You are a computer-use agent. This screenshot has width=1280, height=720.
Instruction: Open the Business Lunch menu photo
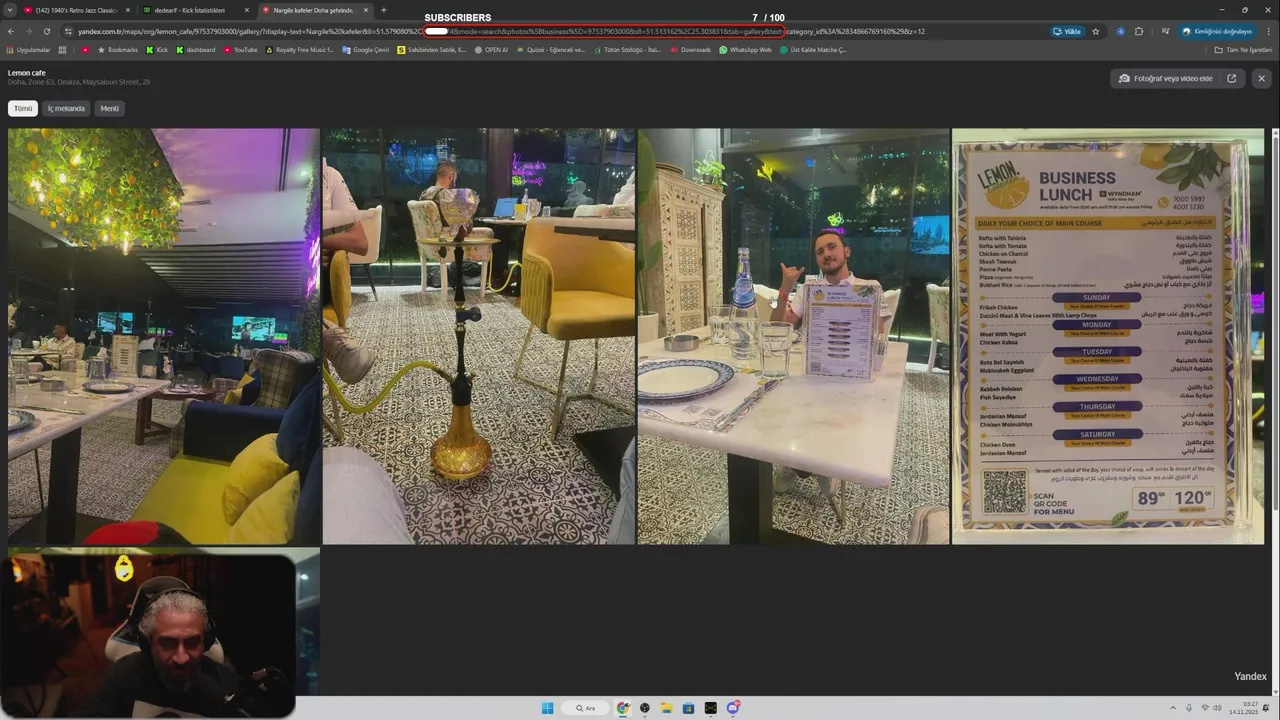tap(1108, 336)
